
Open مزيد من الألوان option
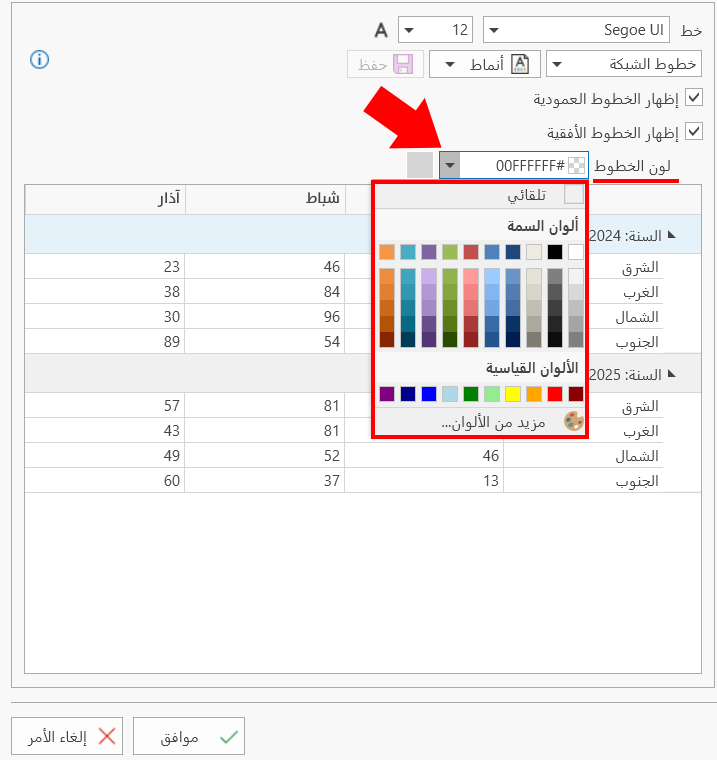[480, 422]
